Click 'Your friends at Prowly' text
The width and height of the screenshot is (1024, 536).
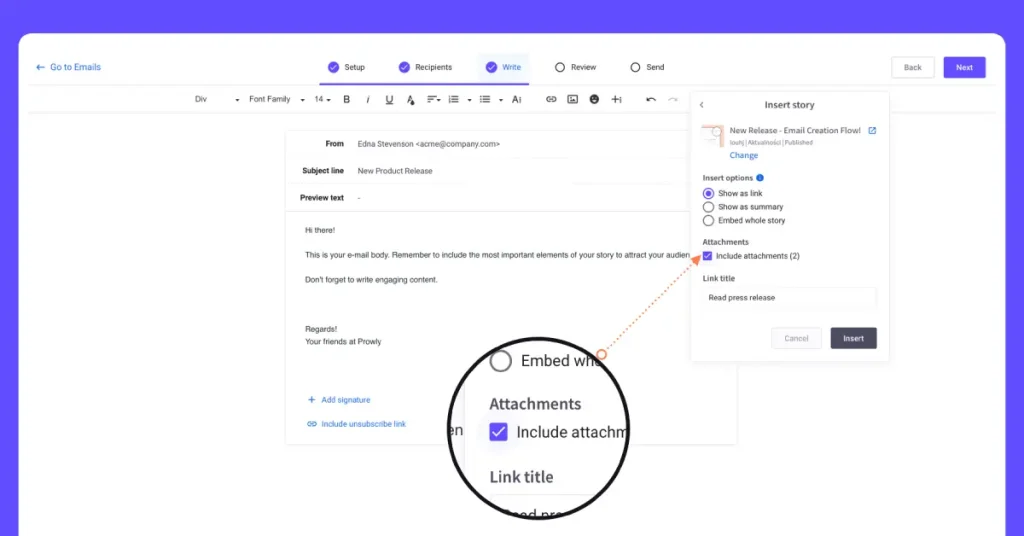point(343,341)
